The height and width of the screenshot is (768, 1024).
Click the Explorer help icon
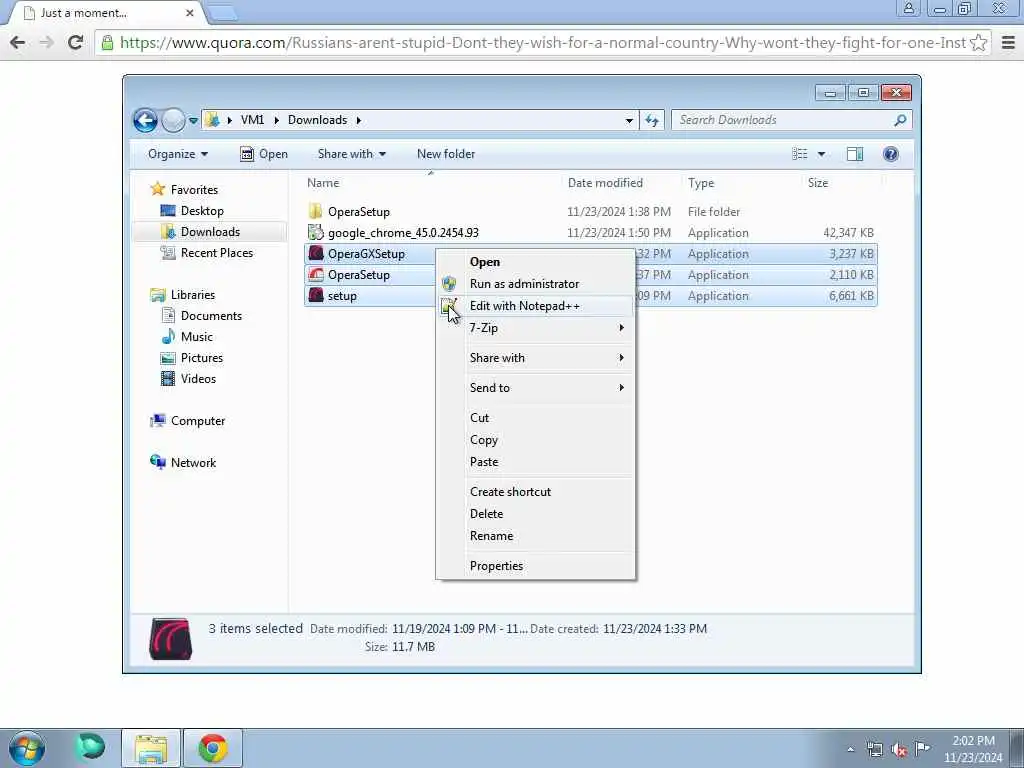[891, 154]
